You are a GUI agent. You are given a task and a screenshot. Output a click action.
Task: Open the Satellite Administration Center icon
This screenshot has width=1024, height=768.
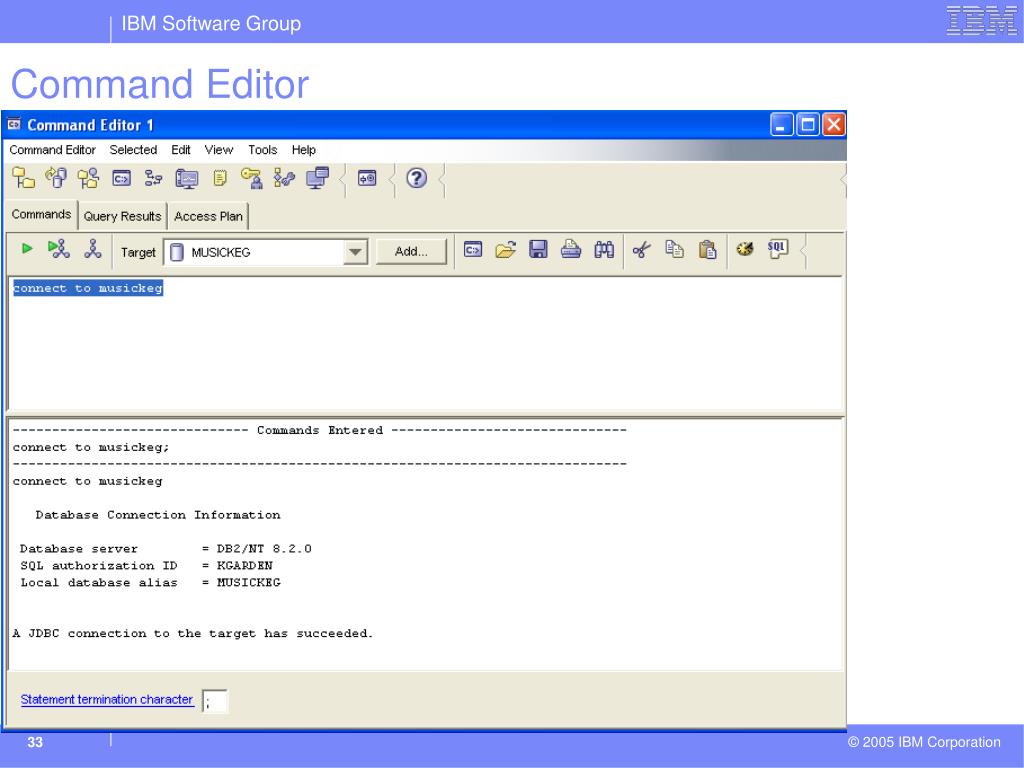(x=88, y=178)
